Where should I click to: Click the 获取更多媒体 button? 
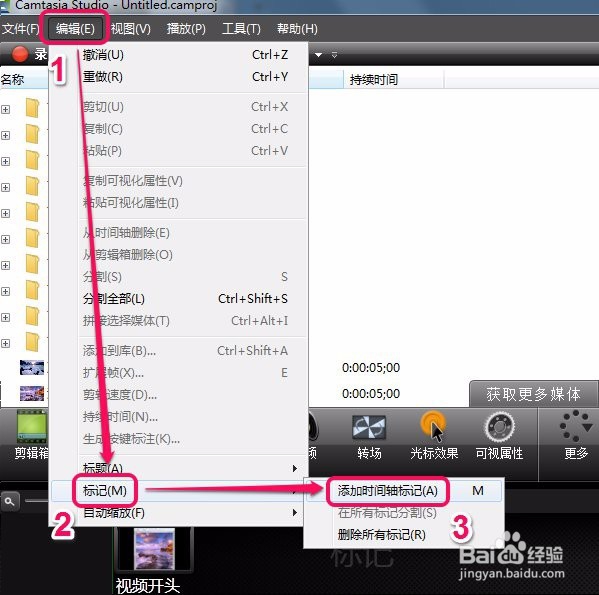[x=533, y=394]
